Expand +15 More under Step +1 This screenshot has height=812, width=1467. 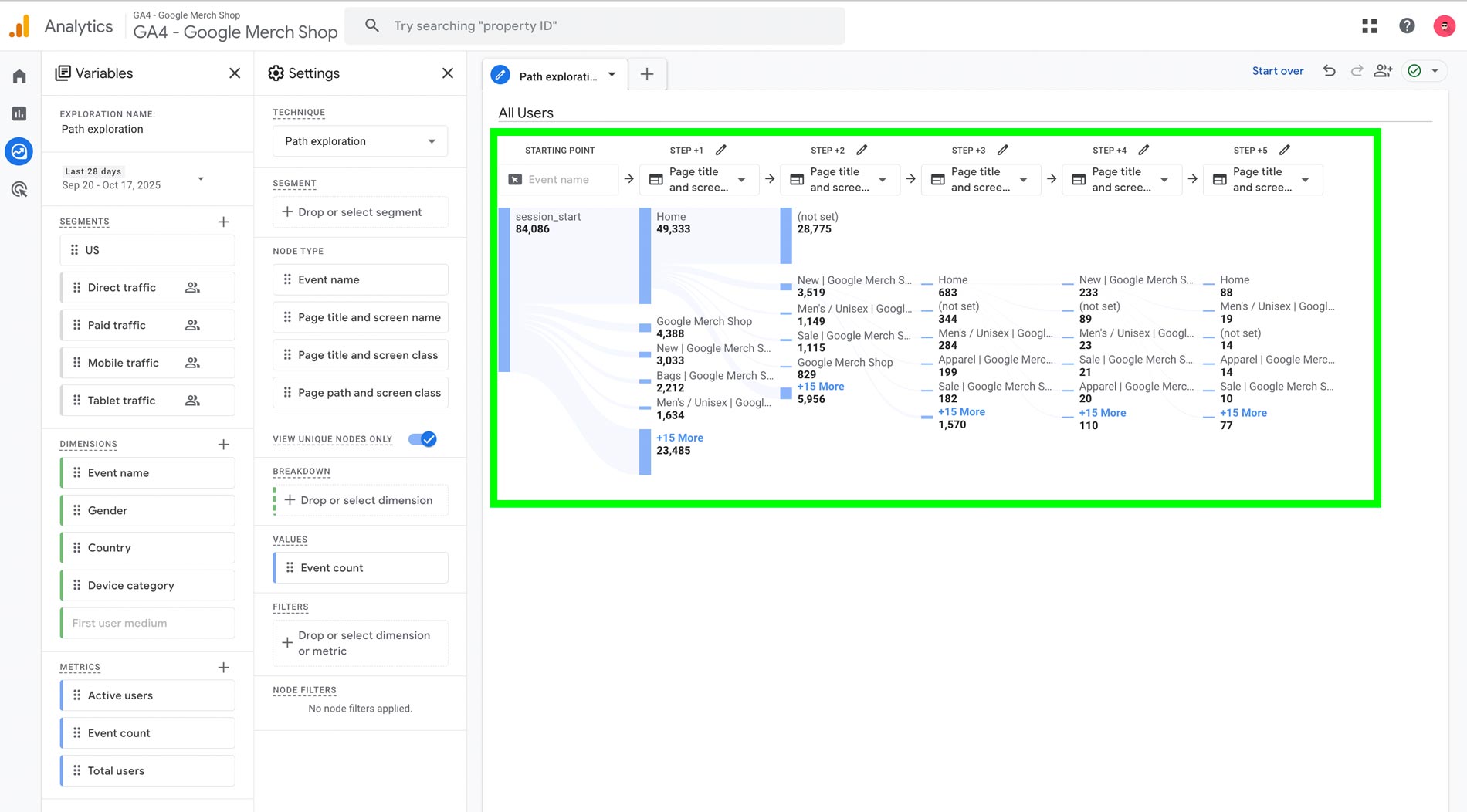679,438
